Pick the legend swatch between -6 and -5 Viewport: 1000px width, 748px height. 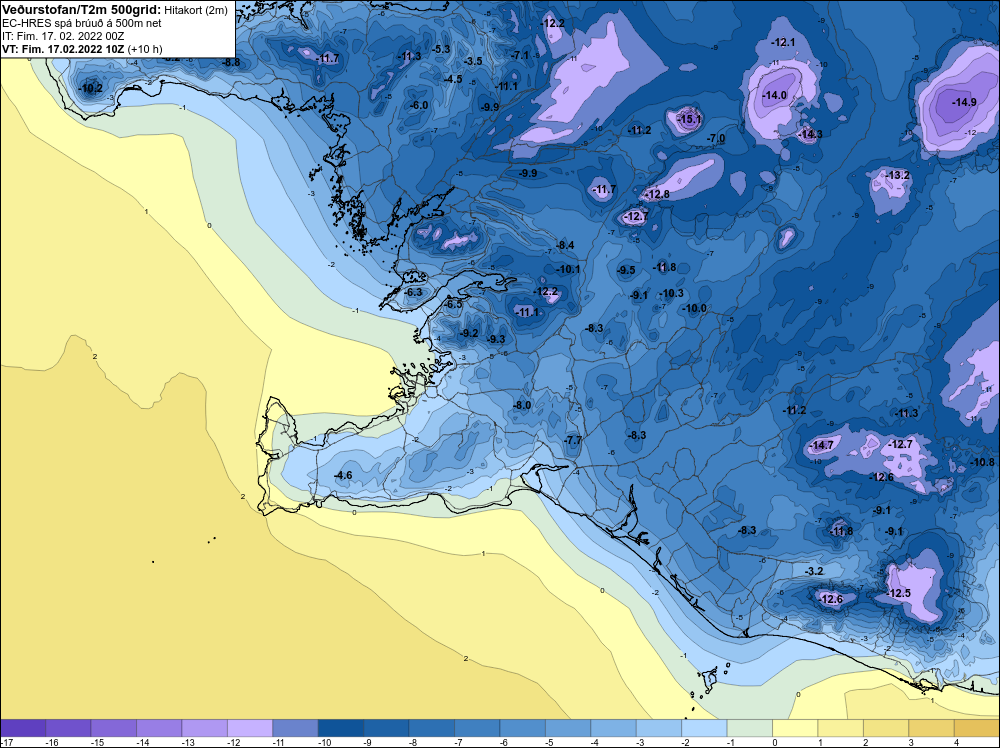click(x=522, y=728)
